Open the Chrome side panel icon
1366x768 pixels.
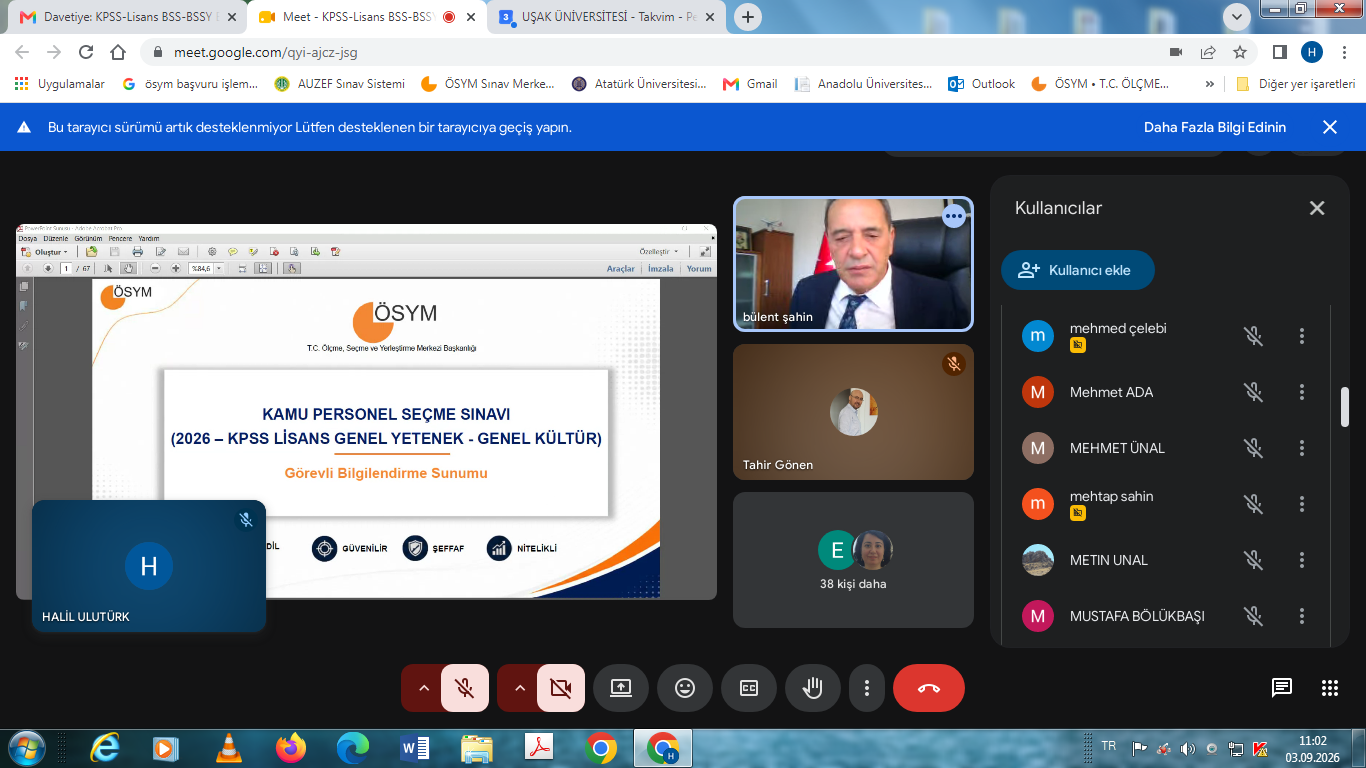1279,52
